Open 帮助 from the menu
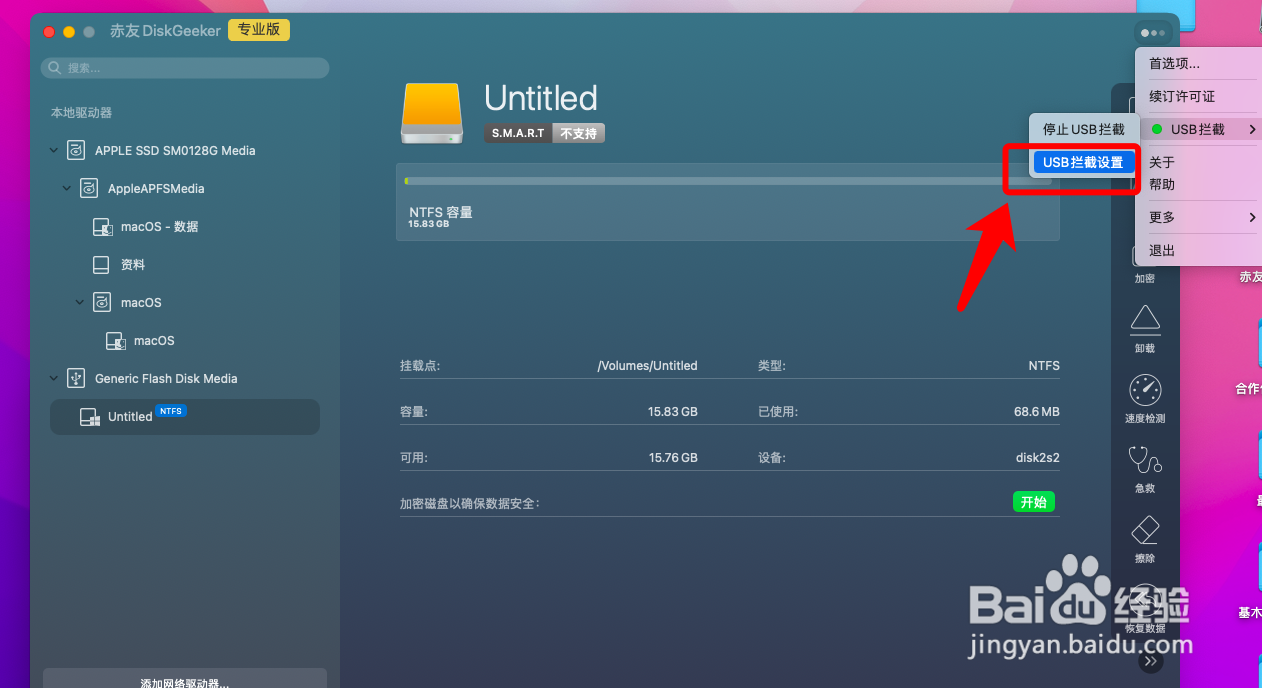This screenshot has height=688, width=1262. pos(1162,184)
